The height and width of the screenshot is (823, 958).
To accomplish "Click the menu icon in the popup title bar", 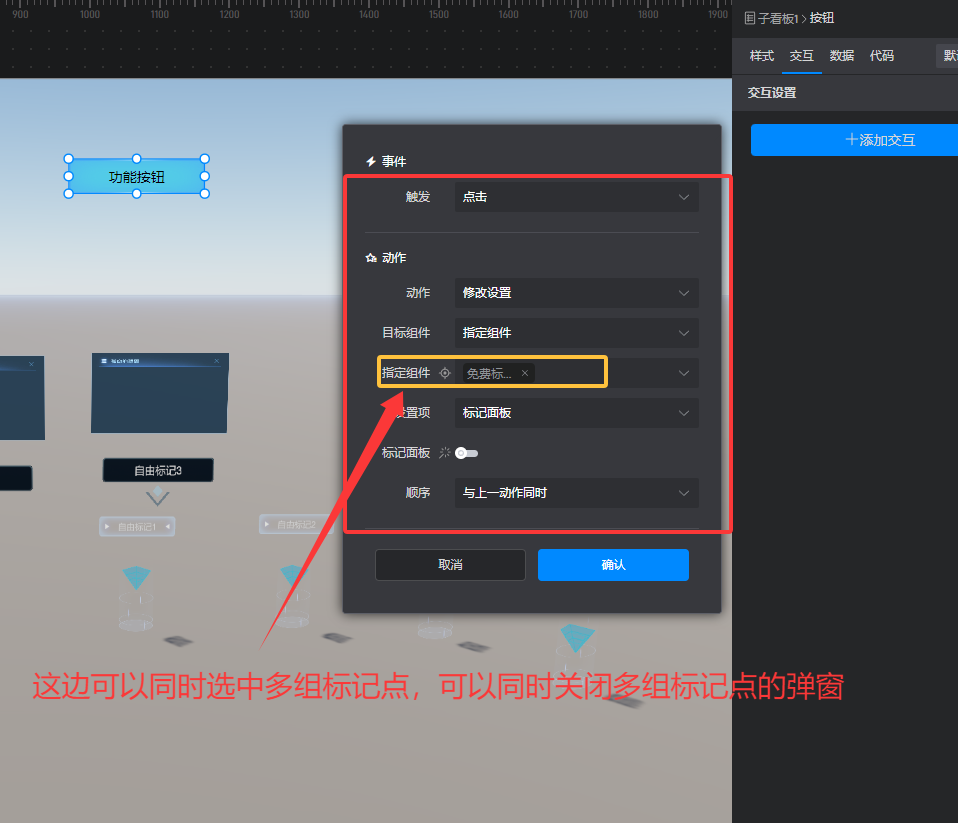I will (x=103, y=361).
